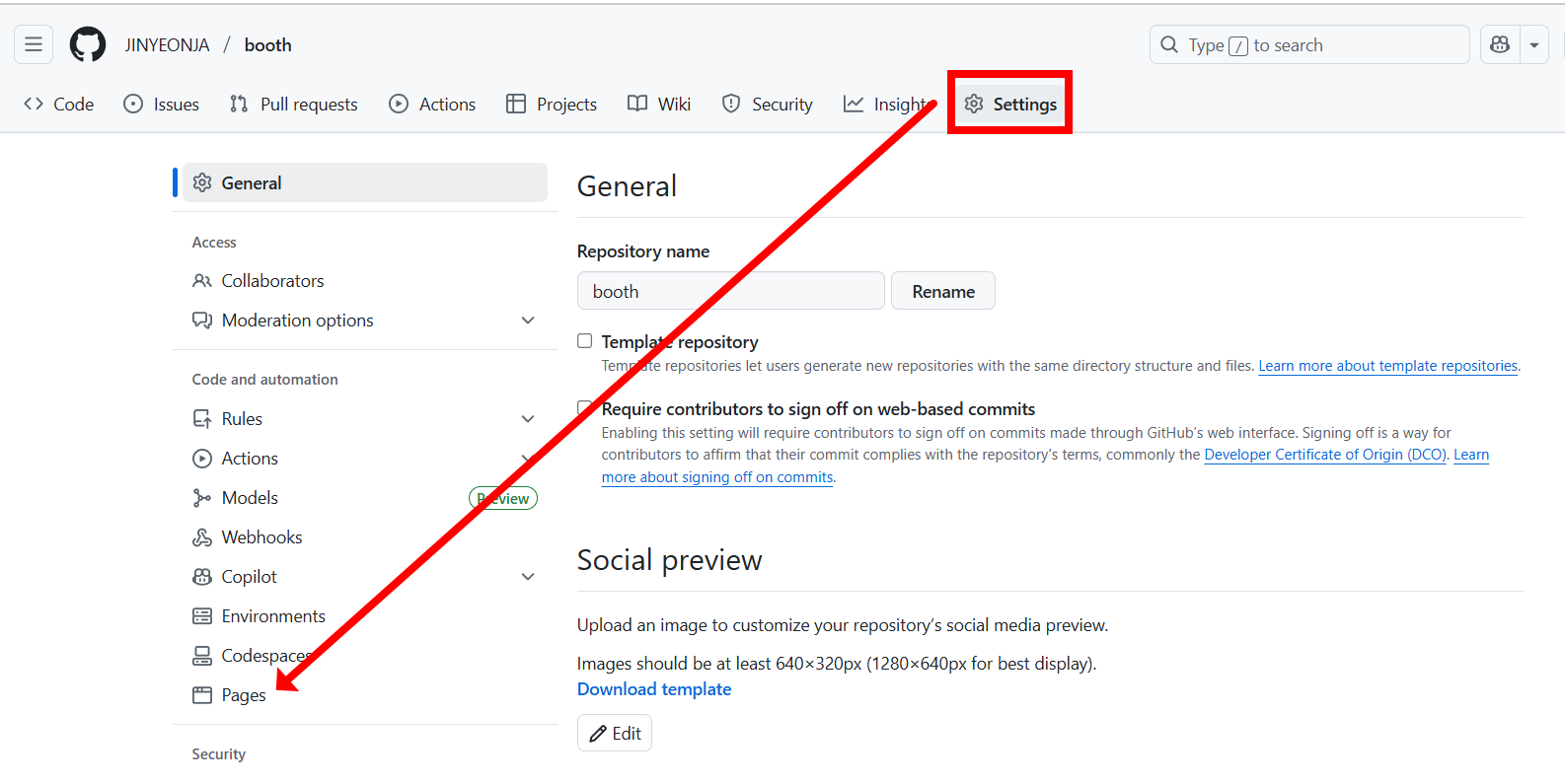Click the Wiki tab book icon
The image size is (1565, 784).
pos(637,104)
